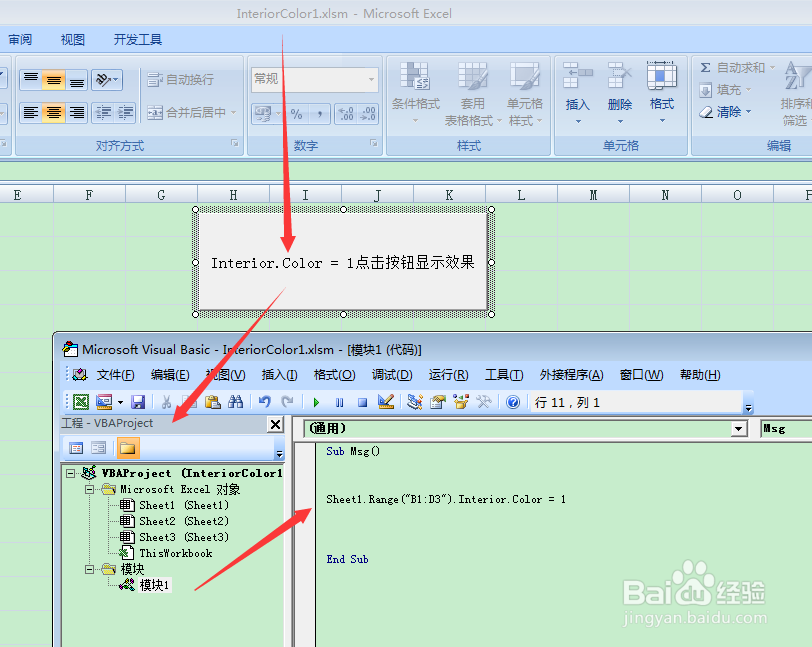
Task: Click the decrease decimal icon
Action: tap(368, 113)
